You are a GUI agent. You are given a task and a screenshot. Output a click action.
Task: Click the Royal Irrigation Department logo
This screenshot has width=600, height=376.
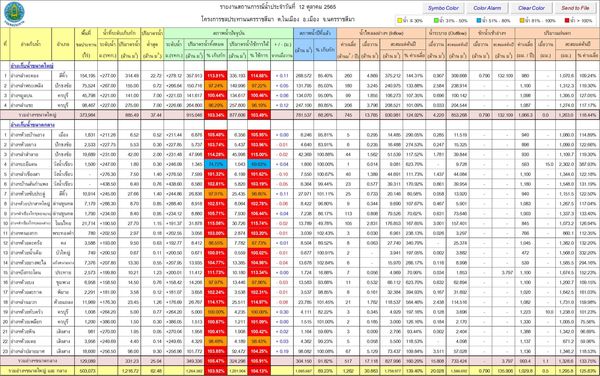pyautogui.click(x=14, y=13)
